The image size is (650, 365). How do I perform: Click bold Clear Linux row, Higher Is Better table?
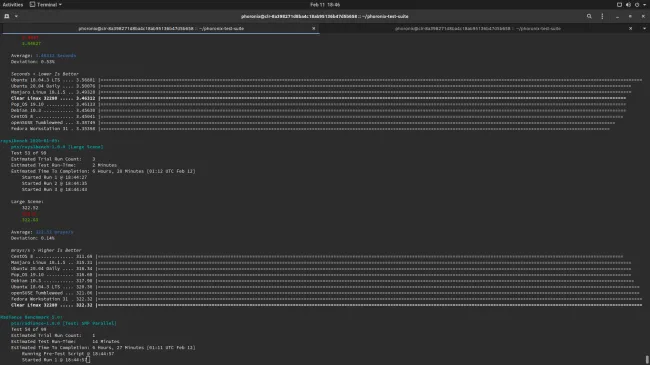[x=327, y=305]
